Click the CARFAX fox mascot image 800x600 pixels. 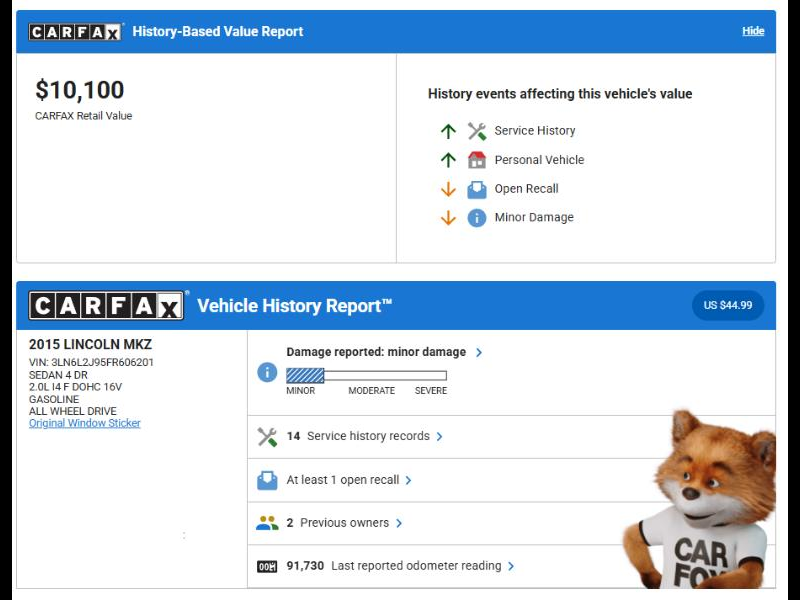(711, 500)
